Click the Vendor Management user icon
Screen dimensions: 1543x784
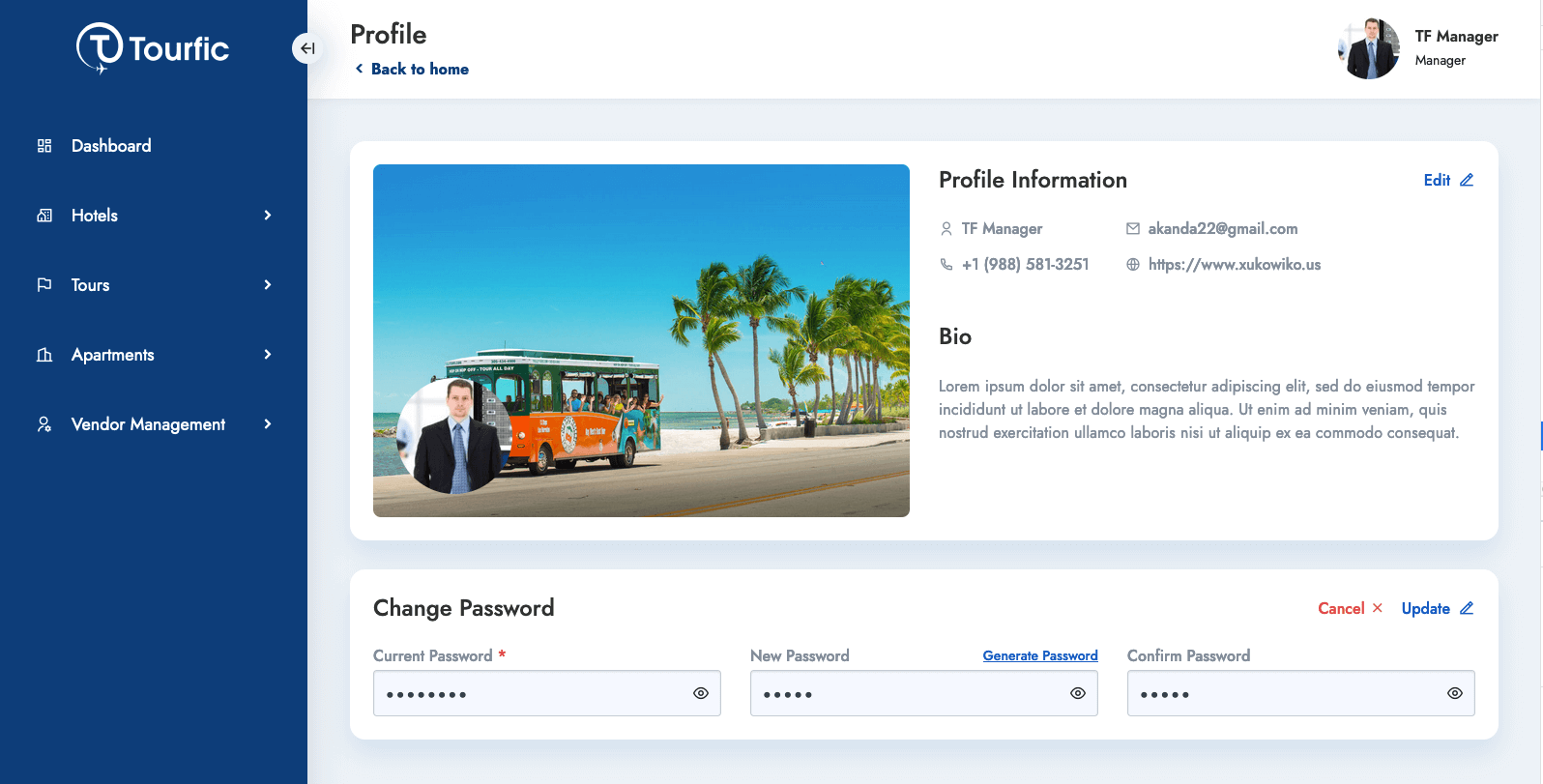coord(44,424)
